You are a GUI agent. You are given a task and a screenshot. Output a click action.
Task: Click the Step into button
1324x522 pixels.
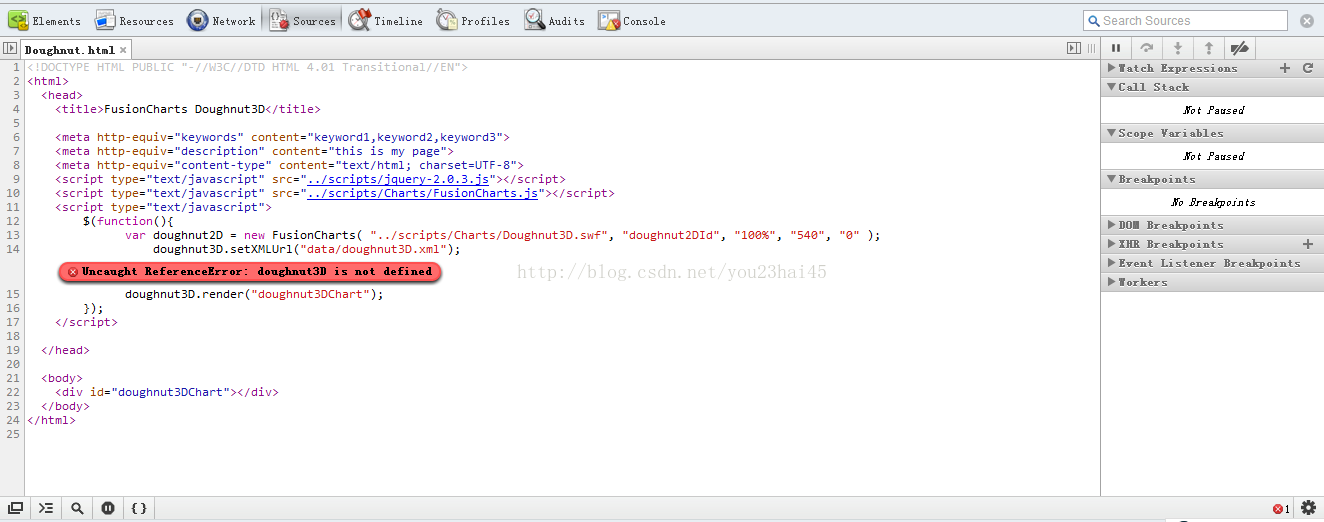(1178, 48)
